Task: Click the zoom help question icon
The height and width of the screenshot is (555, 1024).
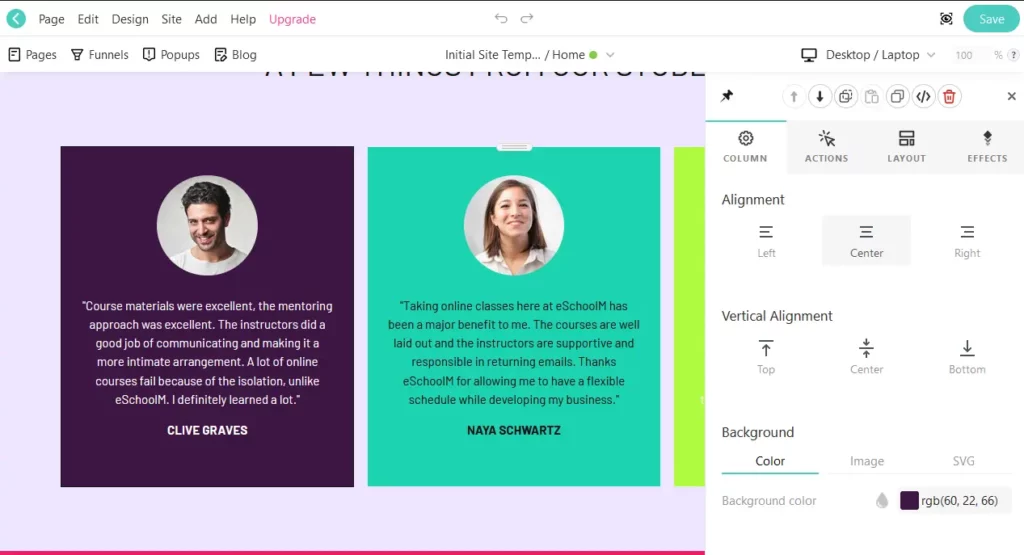Action: [1014, 55]
